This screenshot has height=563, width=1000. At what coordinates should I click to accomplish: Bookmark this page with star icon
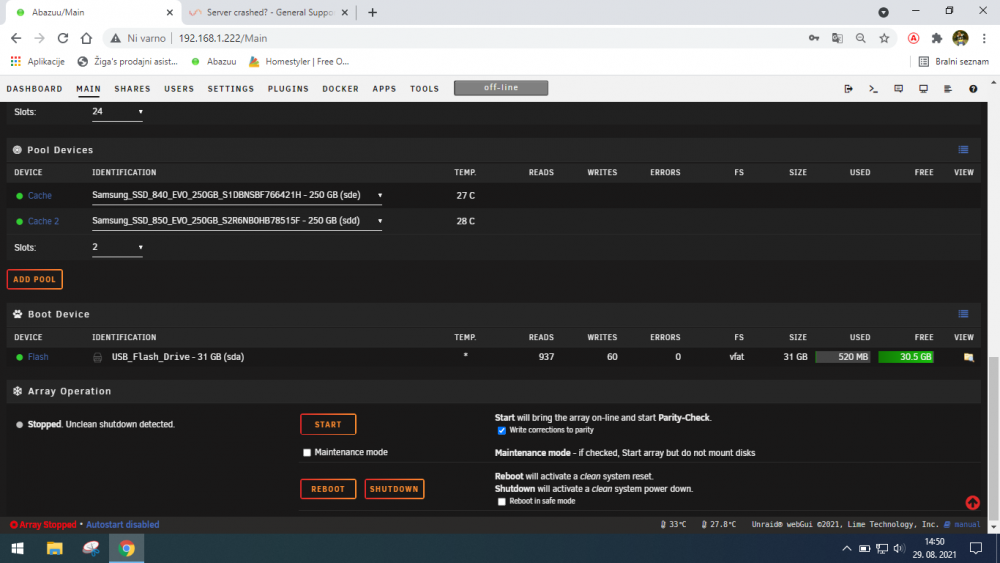[884, 38]
